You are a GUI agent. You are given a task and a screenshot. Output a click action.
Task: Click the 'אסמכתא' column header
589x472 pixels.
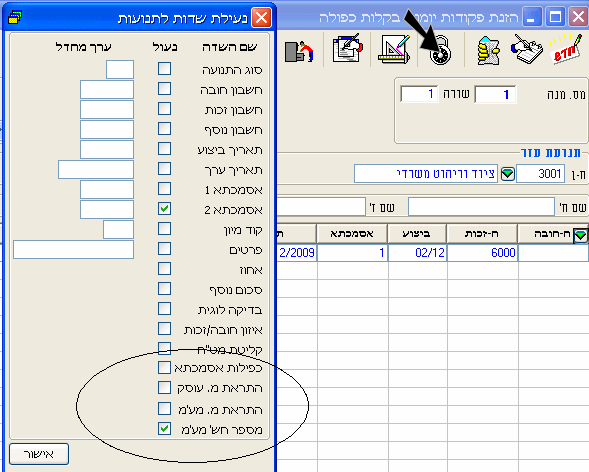pos(352,234)
